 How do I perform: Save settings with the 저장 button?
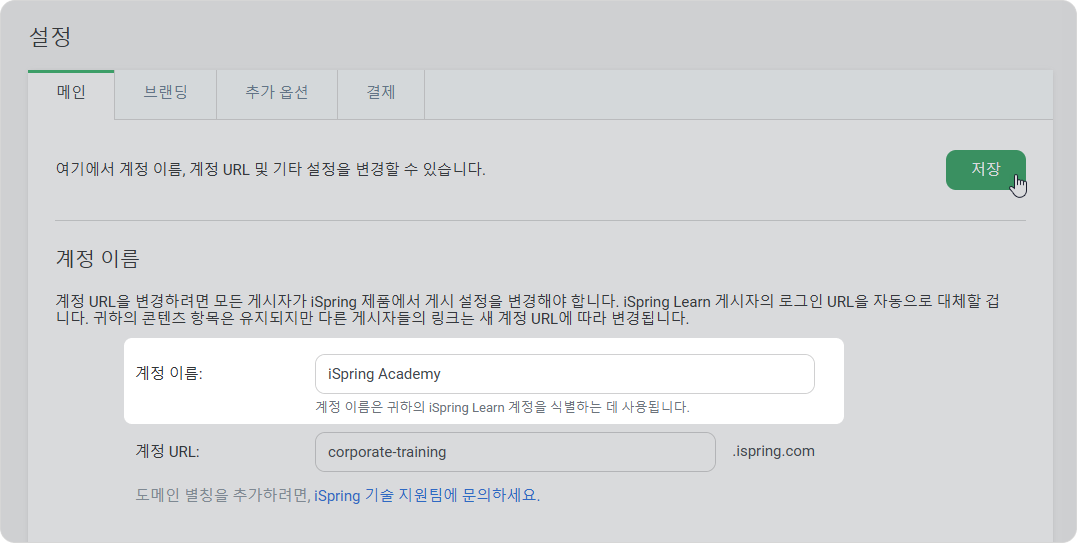(986, 170)
